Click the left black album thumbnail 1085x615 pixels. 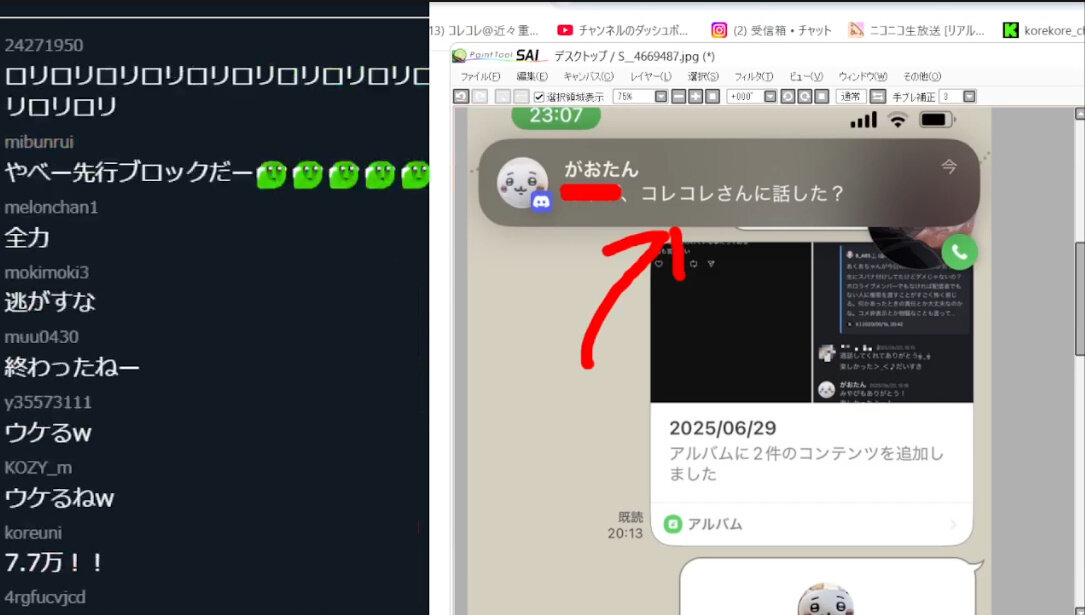click(x=731, y=322)
